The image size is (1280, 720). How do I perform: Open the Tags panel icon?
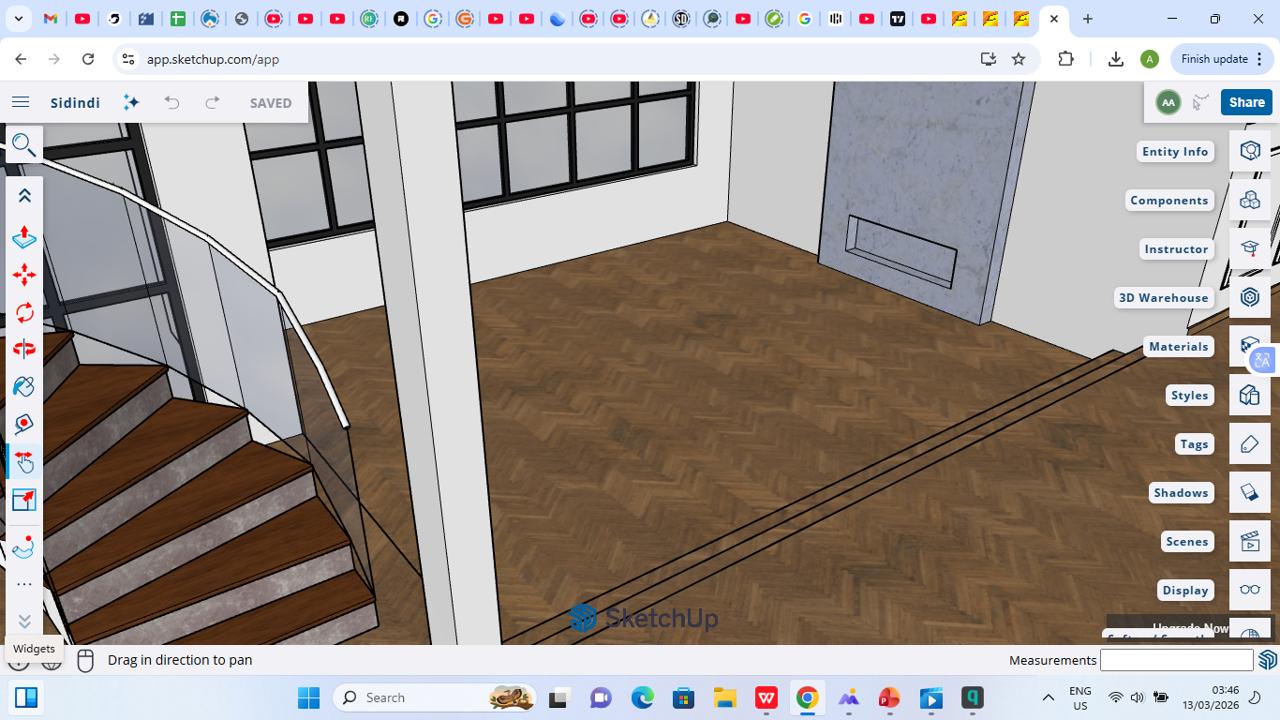[1249, 444]
